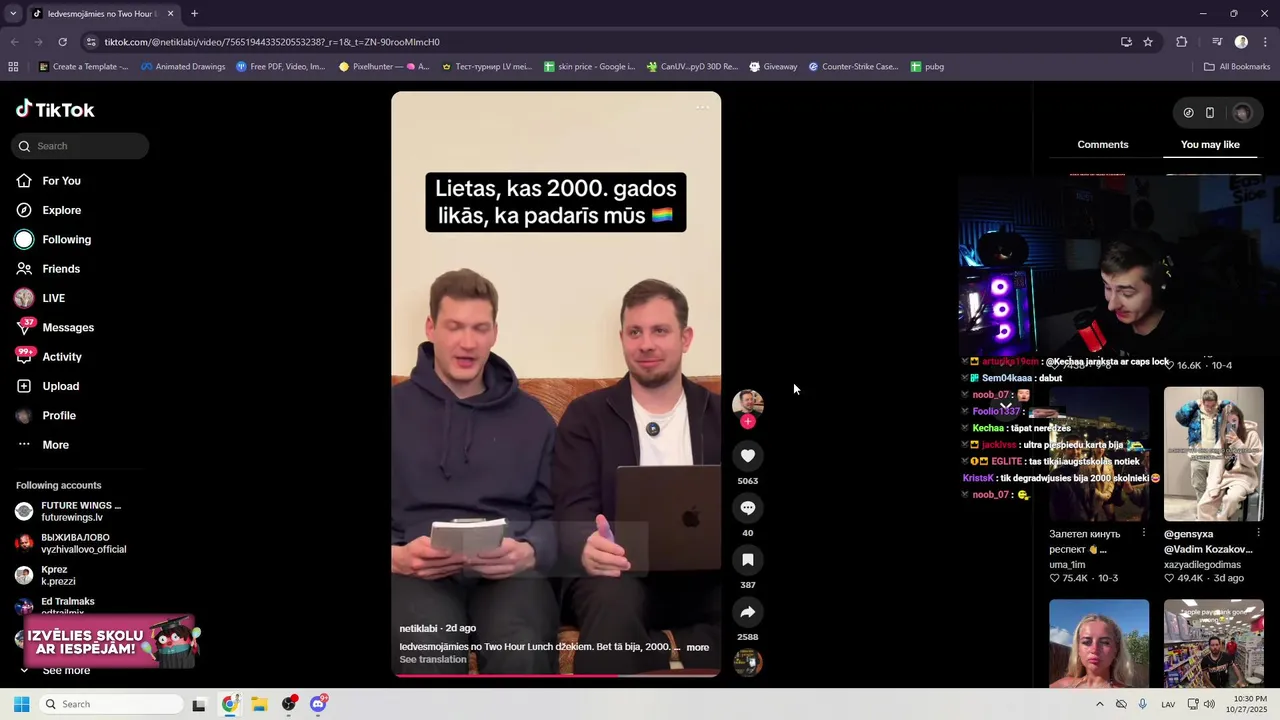This screenshot has height=720, width=1280.
Task: Click the get app phone icon
Action: [x=1209, y=113]
